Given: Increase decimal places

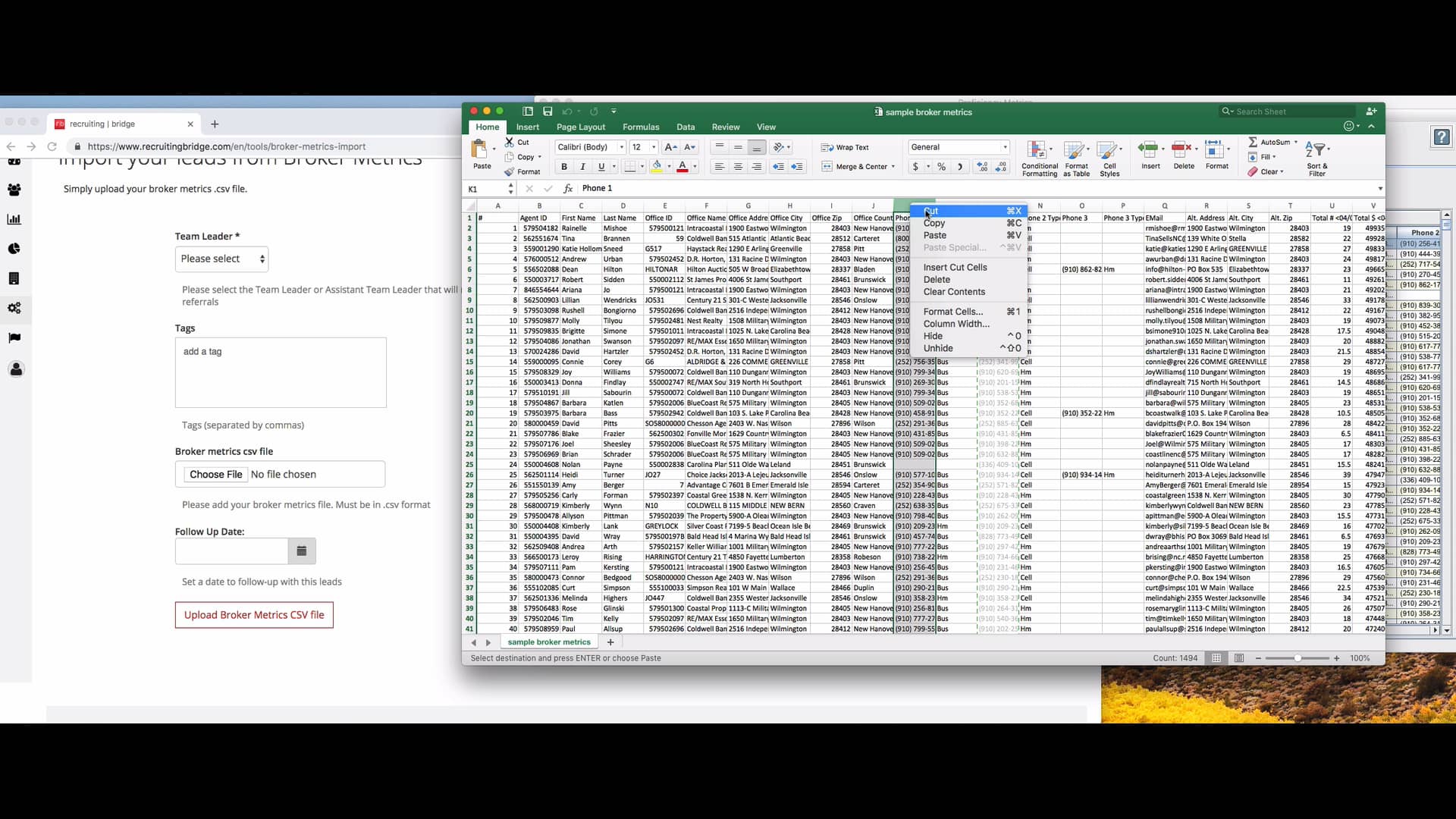Looking at the screenshot, I should [982, 167].
